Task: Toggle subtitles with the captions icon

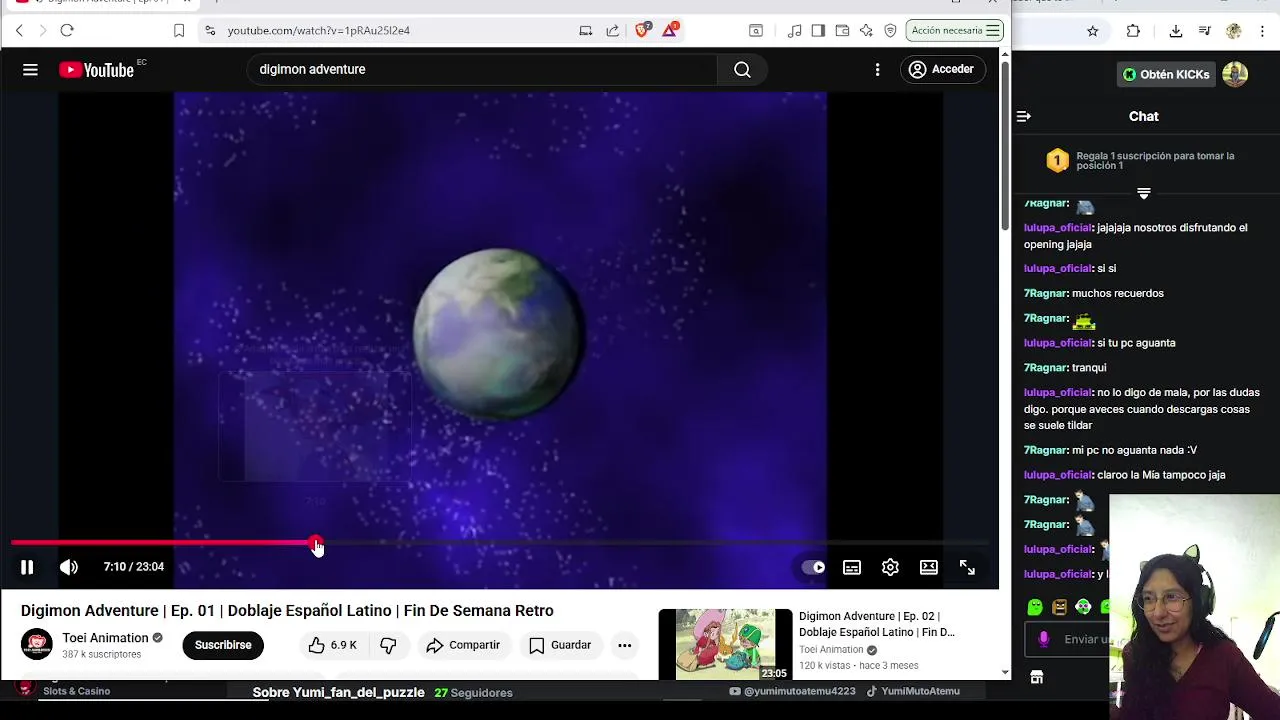Action: coord(852,567)
